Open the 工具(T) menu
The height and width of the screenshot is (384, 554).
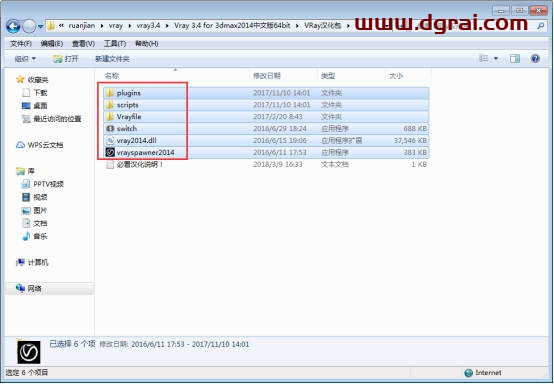[115, 43]
